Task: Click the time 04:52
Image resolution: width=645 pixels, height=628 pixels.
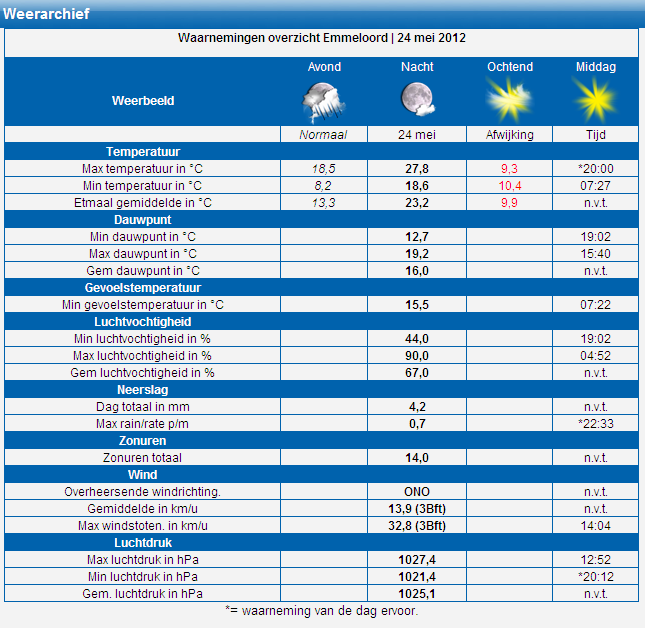Action: pyautogui.click(x=595, y=356)
